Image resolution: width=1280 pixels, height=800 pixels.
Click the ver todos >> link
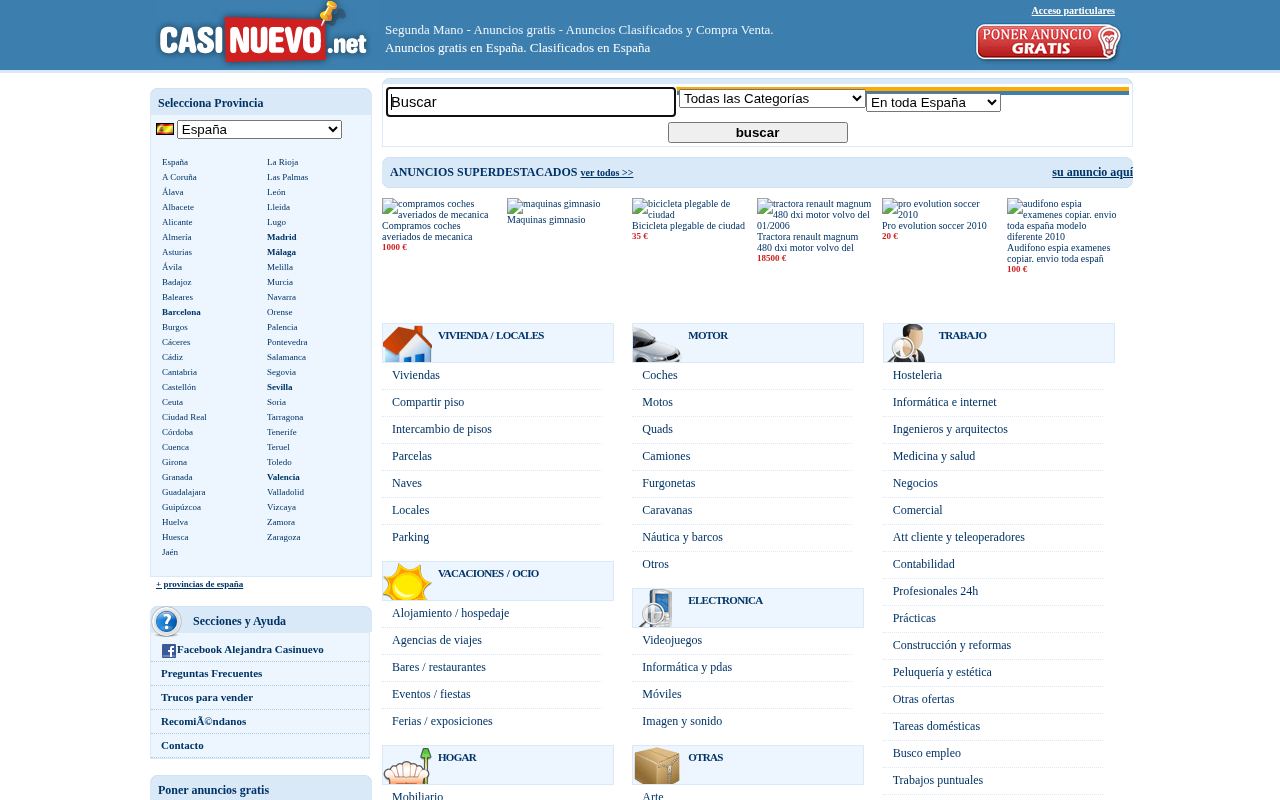tap(607, 173)
